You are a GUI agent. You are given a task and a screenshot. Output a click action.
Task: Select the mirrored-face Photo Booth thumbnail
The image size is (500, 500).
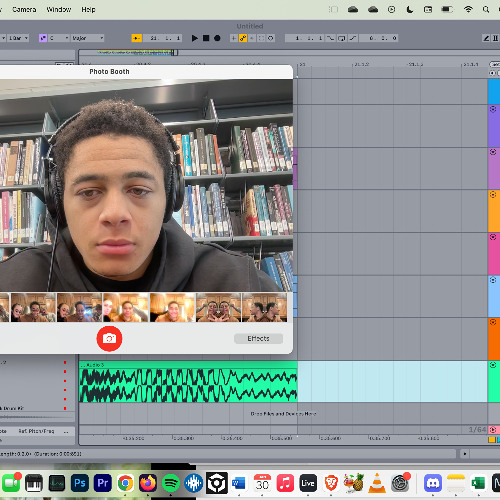pos(219,307)
